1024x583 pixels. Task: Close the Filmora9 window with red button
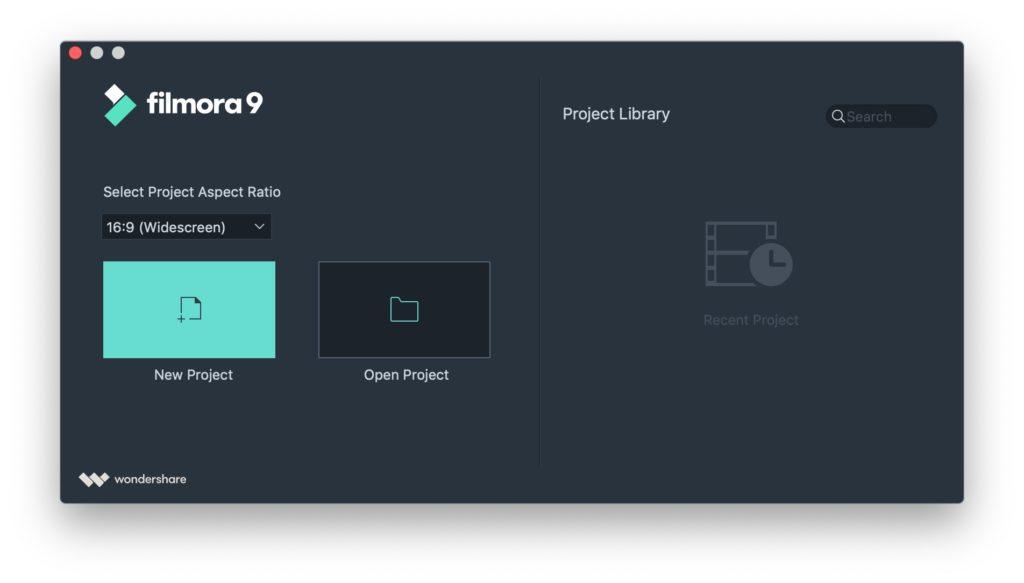click(75, 53)
